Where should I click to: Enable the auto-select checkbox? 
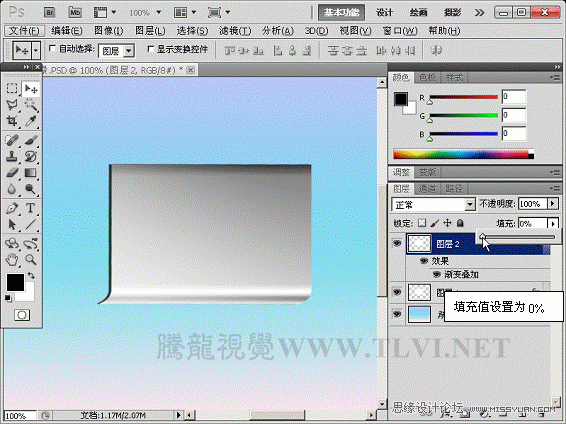tap(52, 48)
